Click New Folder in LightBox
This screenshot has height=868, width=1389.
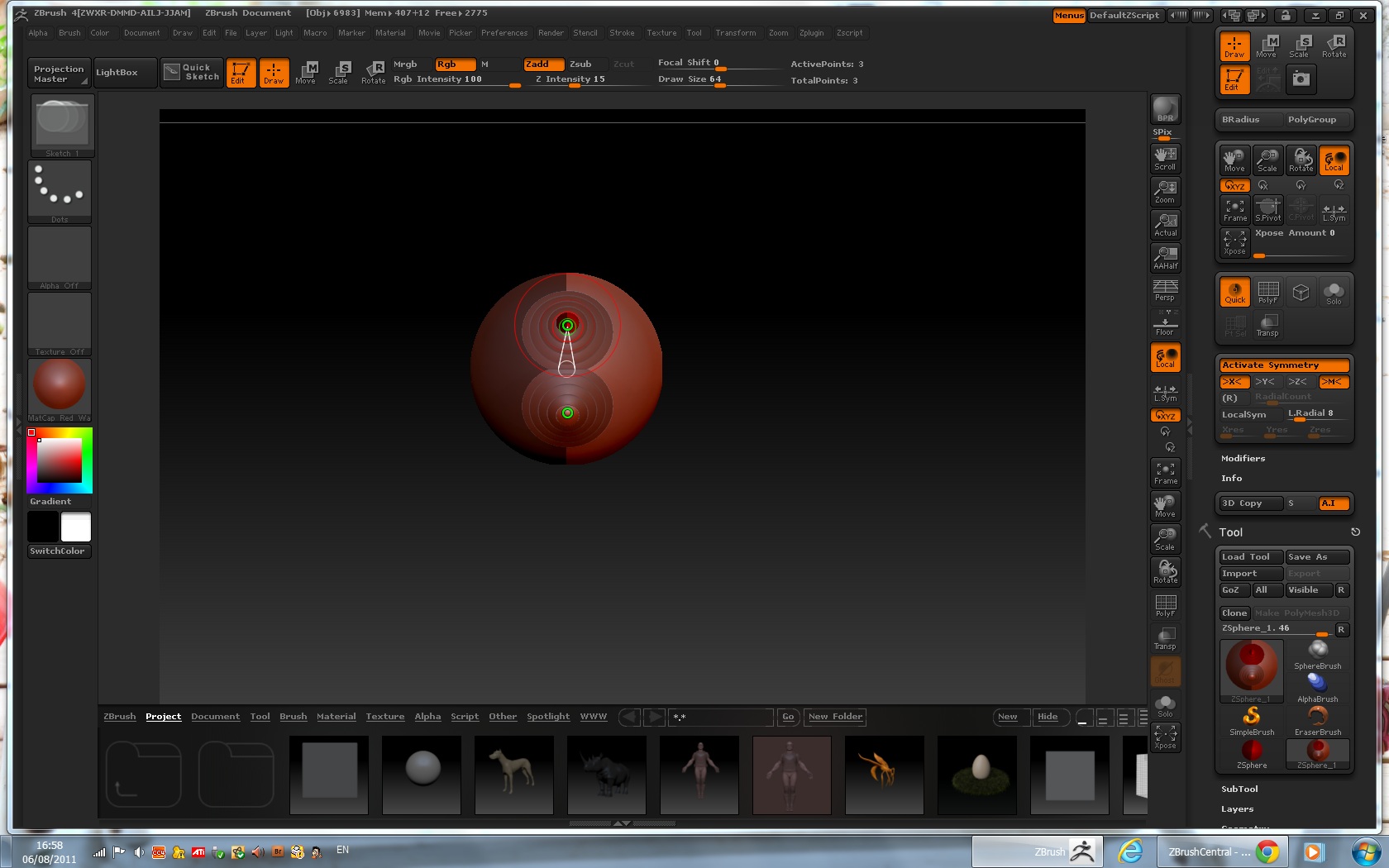click(835, 717)
